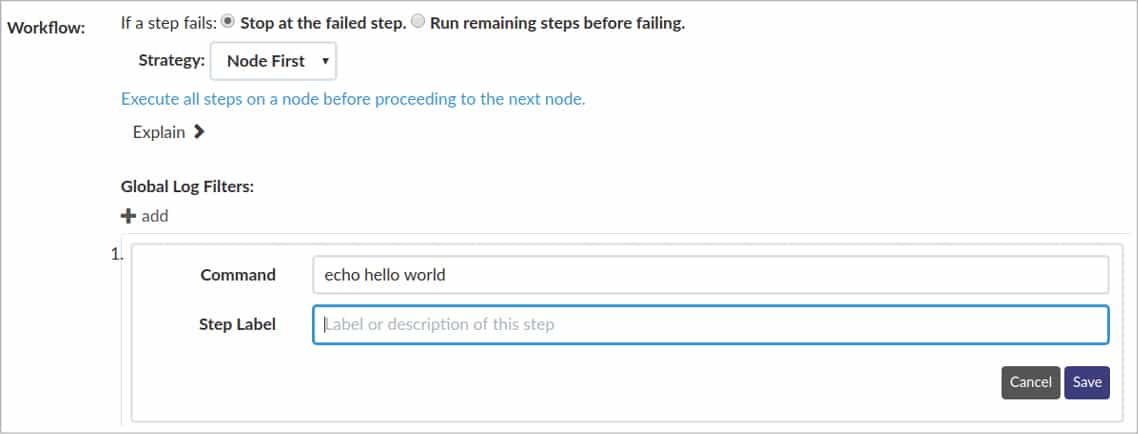Focus the Step Label input field
The width and height of the screenshot is (1138, 434).
[710, 325]
